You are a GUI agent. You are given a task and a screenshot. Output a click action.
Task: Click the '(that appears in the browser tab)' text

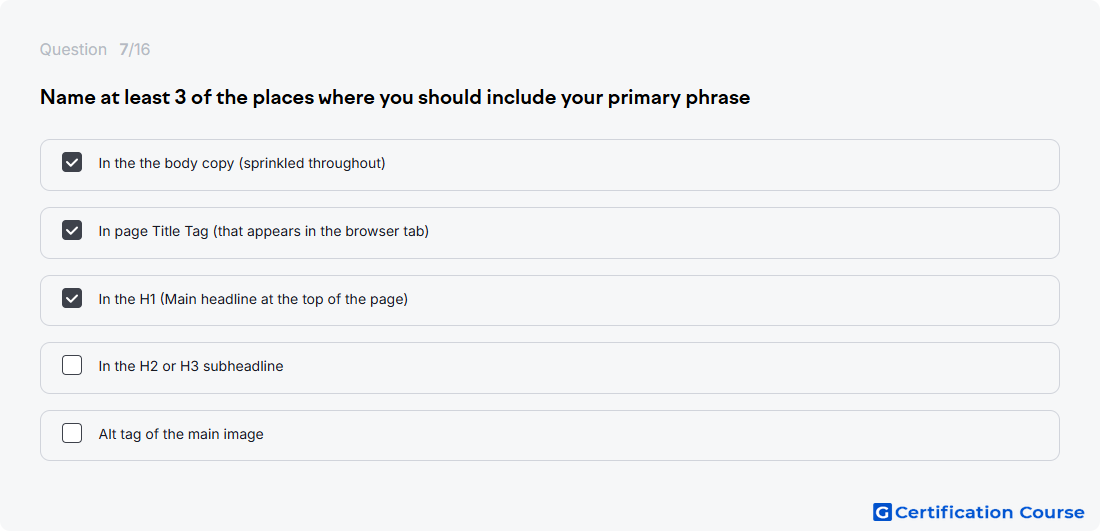pyautogui.click(x=321, y=231)
